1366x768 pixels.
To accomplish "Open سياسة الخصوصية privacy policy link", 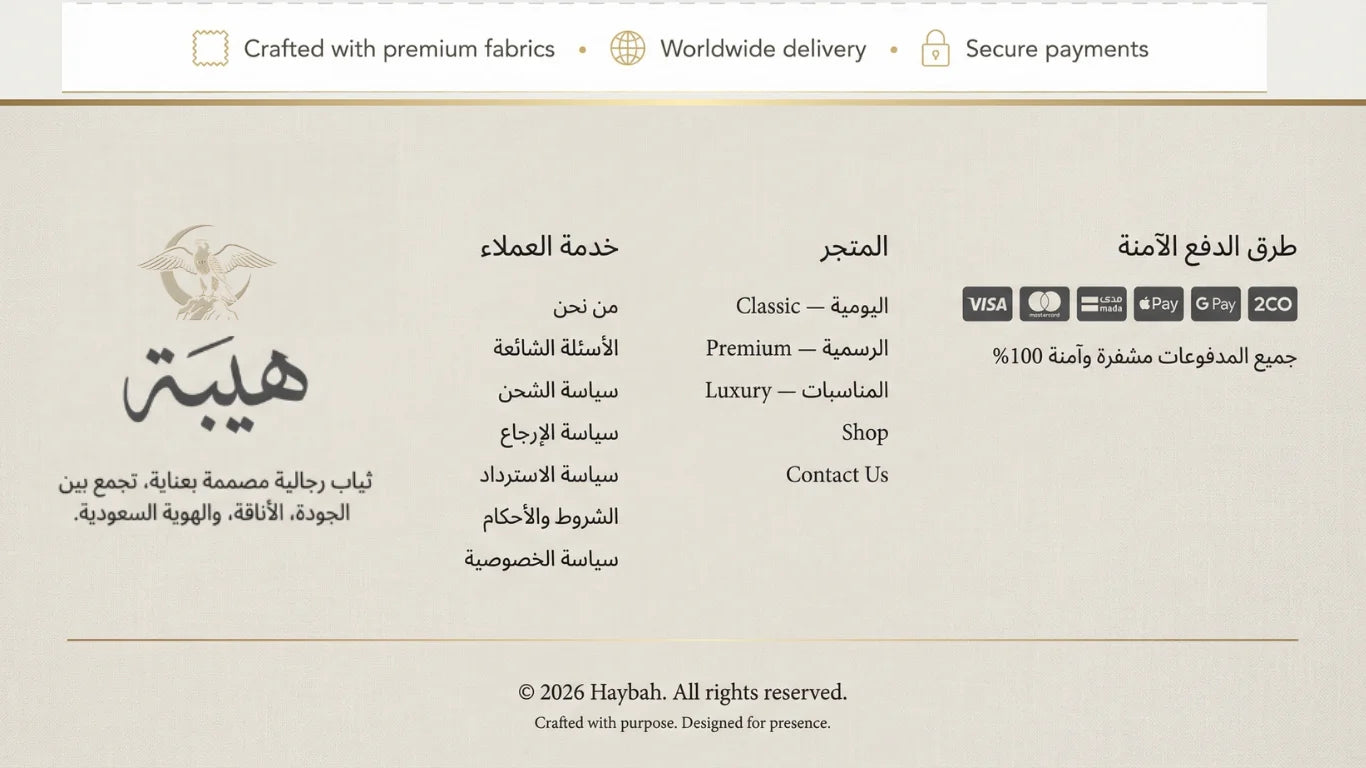I will coord(541,559).
